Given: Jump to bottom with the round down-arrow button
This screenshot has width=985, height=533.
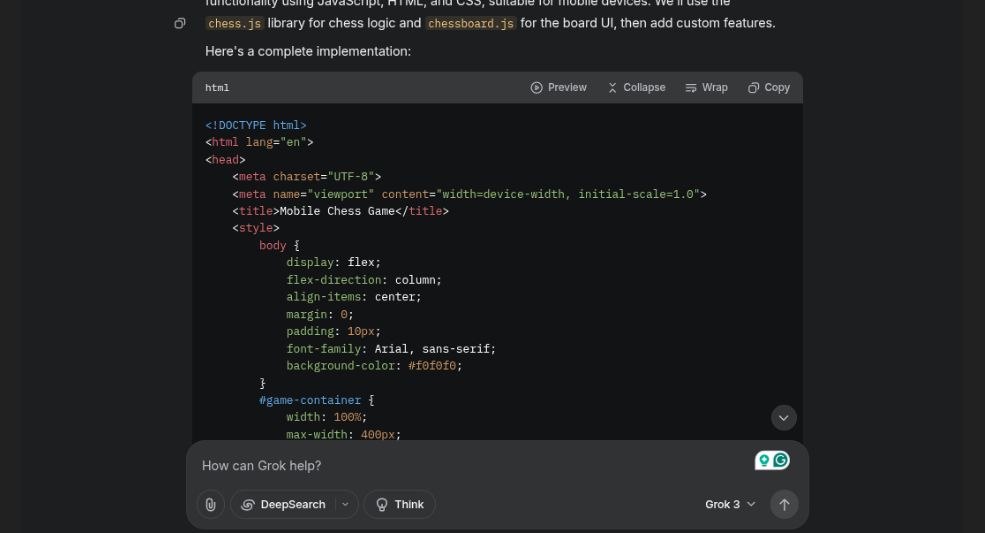Looking at the screenshot, I should pos(783,418).
